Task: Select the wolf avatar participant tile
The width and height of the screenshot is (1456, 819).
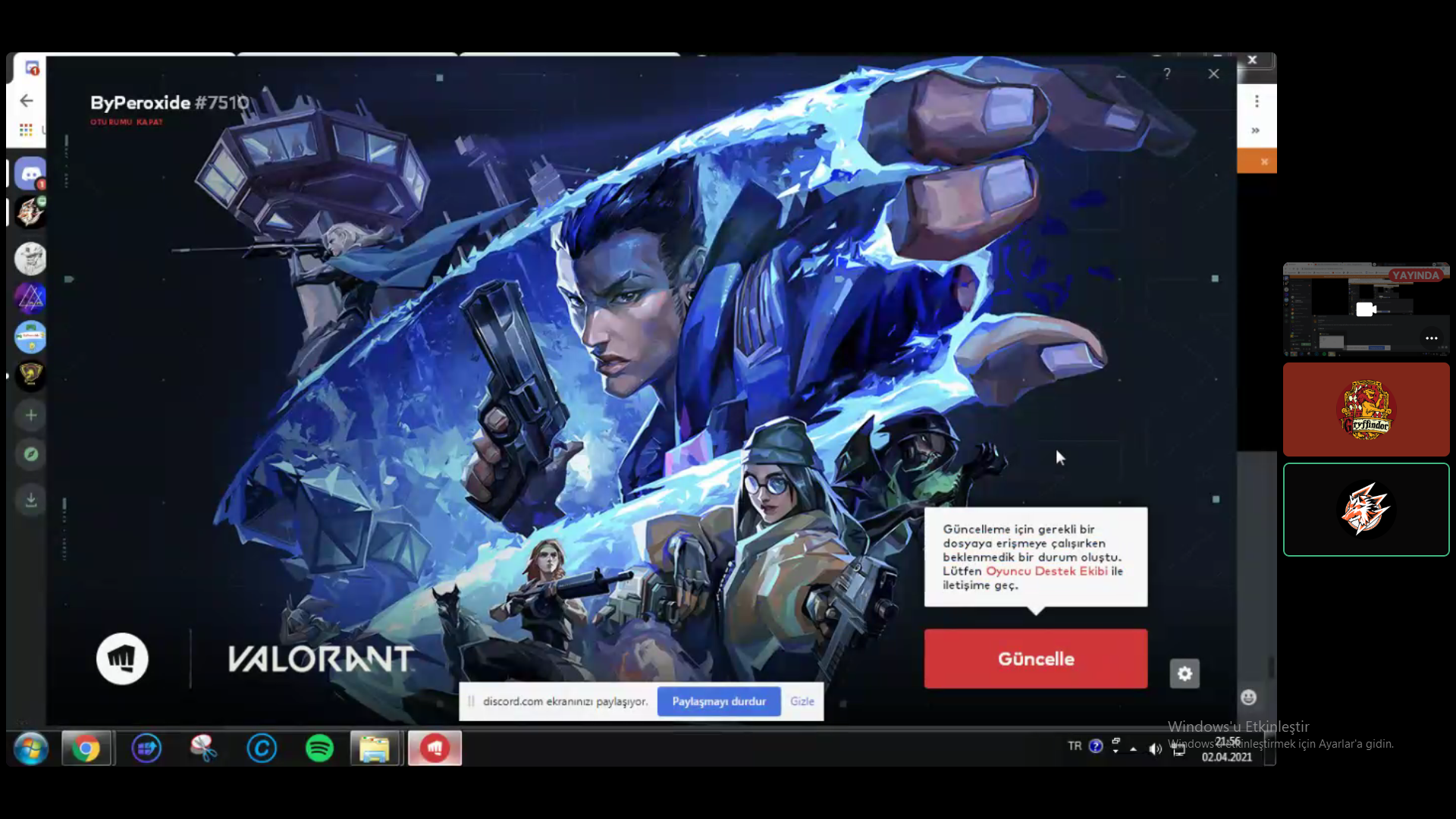Action: click(x=1366, y=510)
